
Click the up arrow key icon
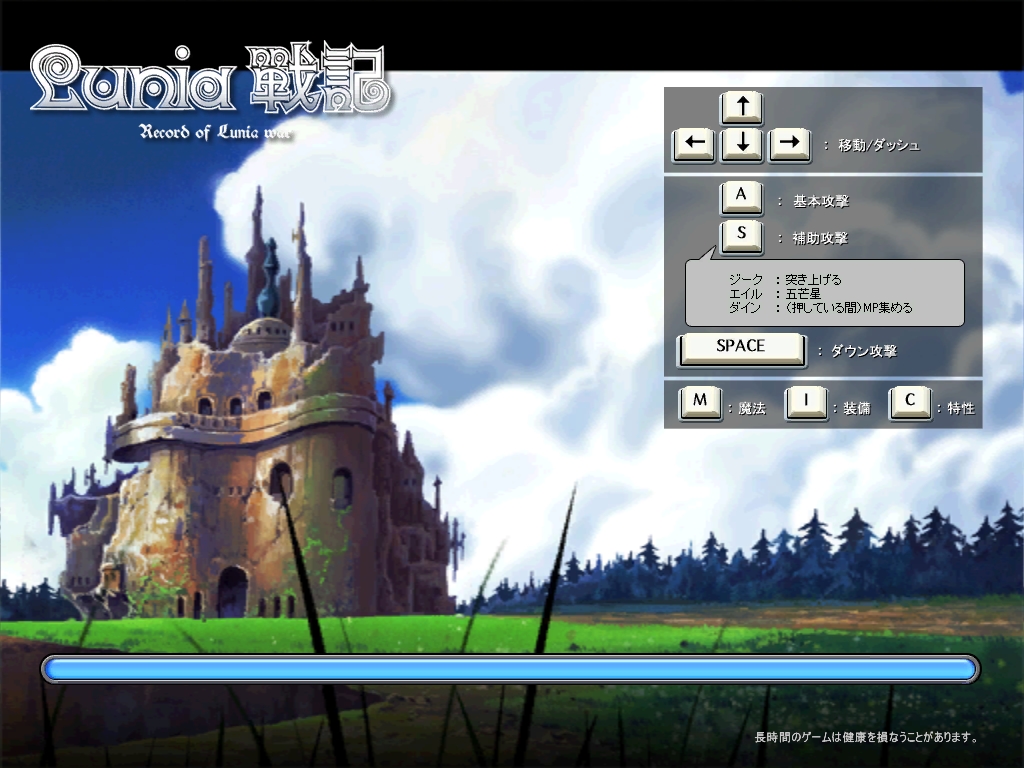[741, 108]
